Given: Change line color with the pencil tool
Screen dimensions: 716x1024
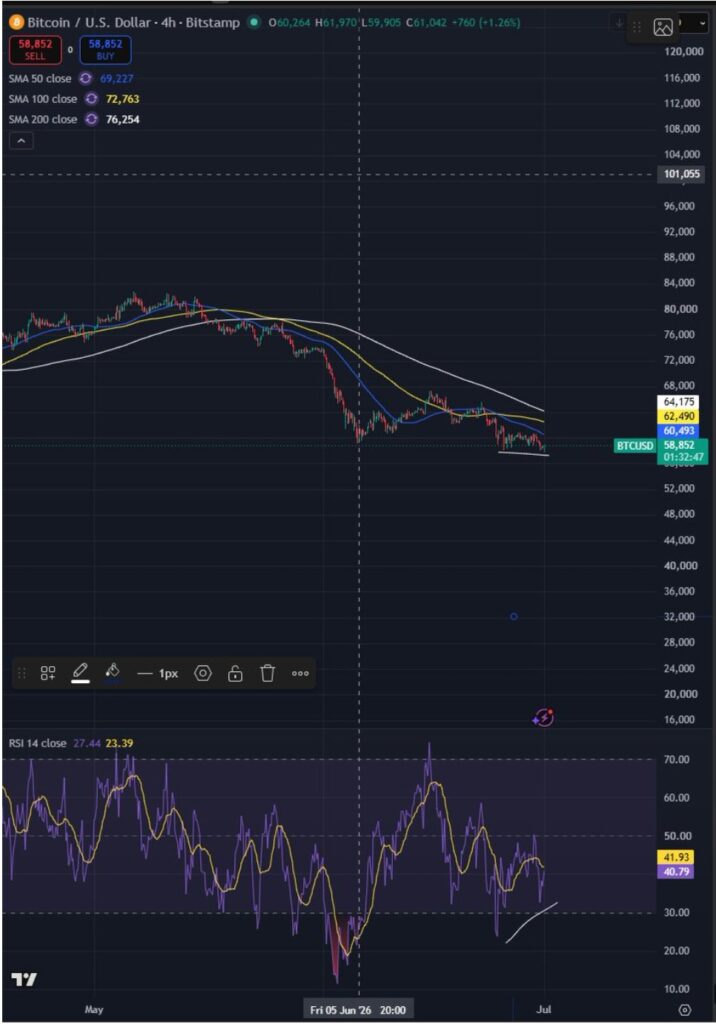Looking at the screenshot, I should pyautogui.click(x=80, y=673).
